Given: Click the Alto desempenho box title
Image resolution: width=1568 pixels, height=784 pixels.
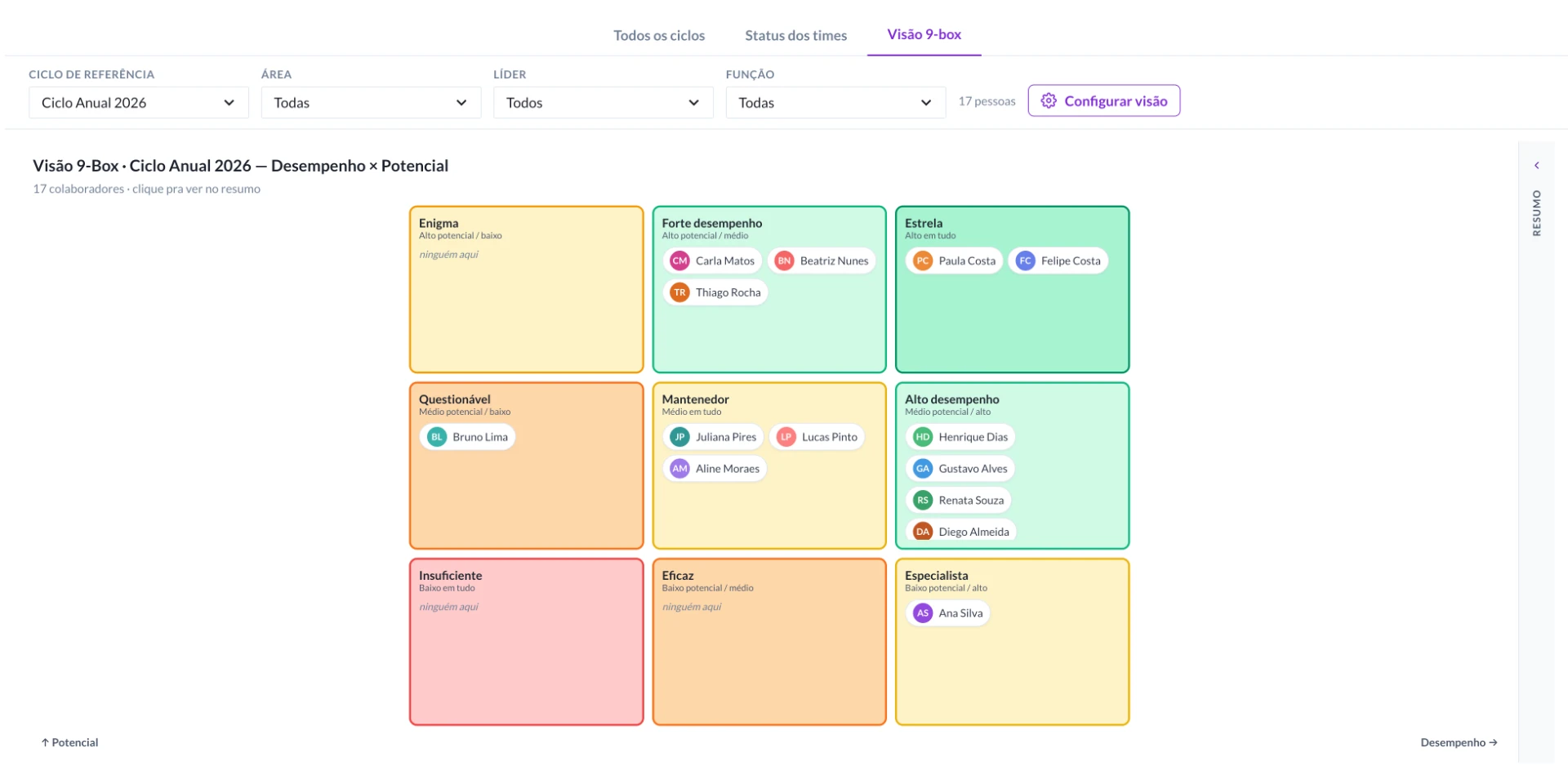Looking at the screenshot, I should pyautogui.click(x=951, y=399).
